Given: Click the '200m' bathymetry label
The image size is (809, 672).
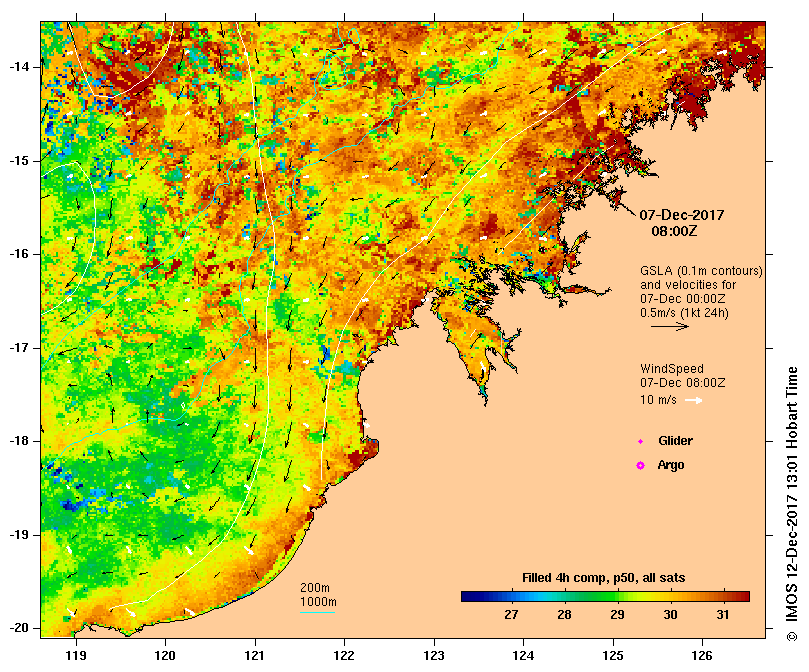Looking at the screenshot, I should point(315,588).
